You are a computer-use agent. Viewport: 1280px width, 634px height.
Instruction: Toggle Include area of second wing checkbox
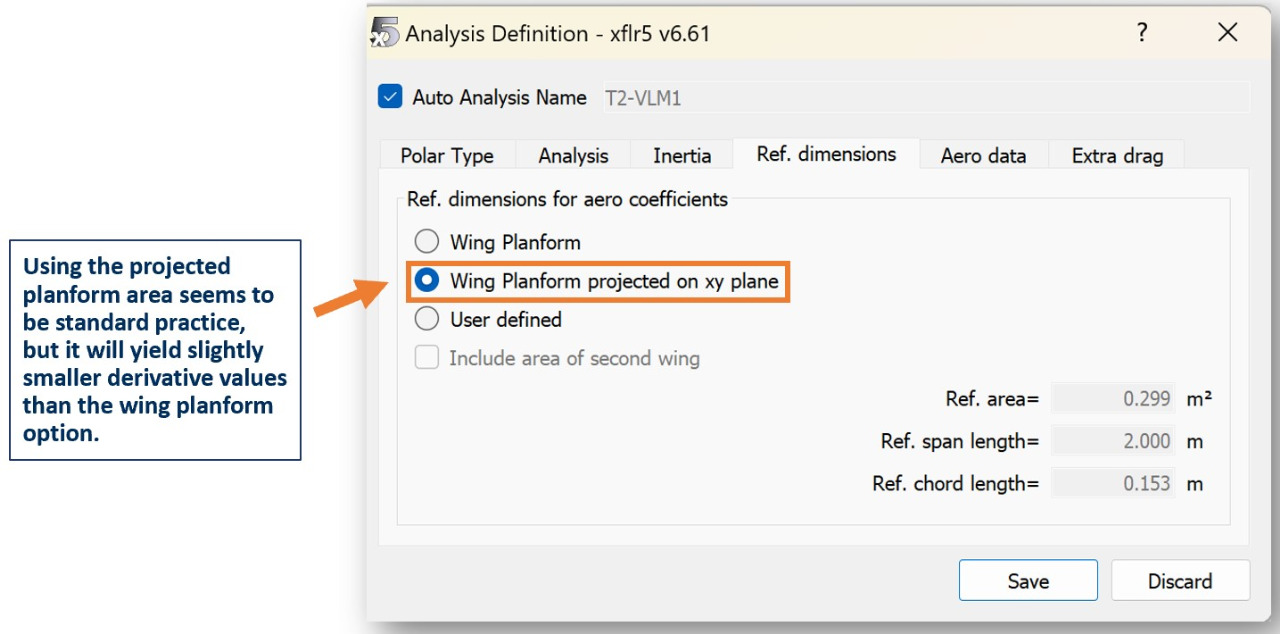pyautogui.click(x=427, y=358)
